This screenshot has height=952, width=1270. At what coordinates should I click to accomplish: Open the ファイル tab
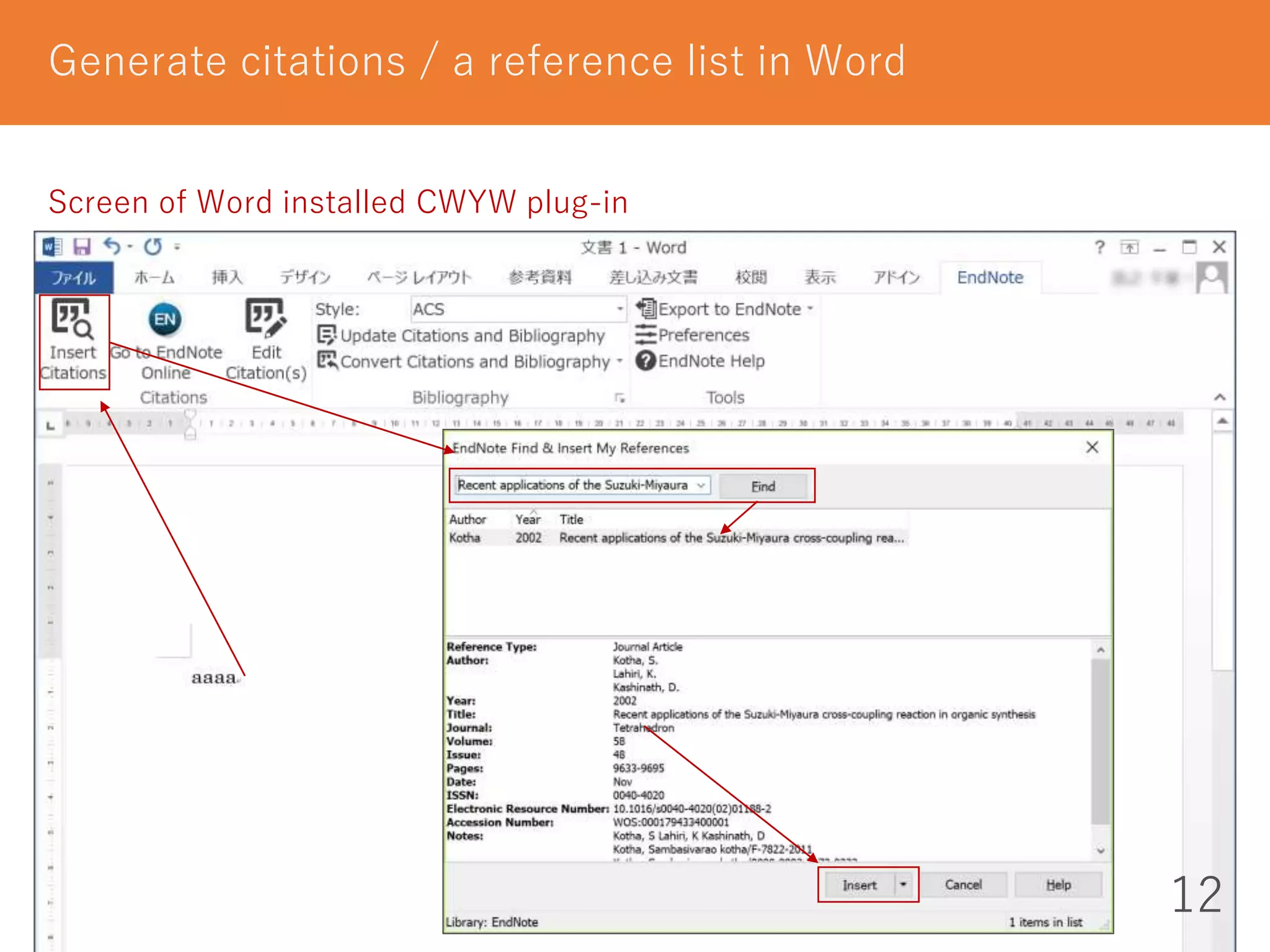coord(73,277)
